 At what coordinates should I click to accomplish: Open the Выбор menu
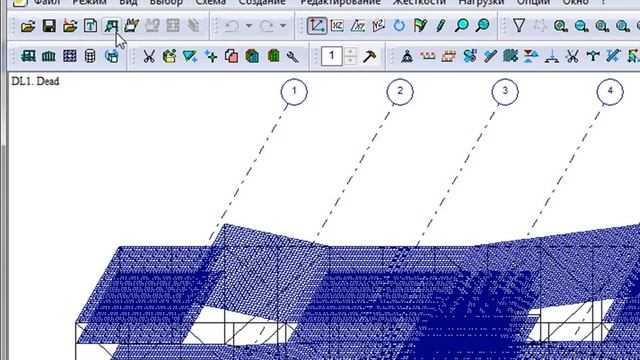point(166,2)
